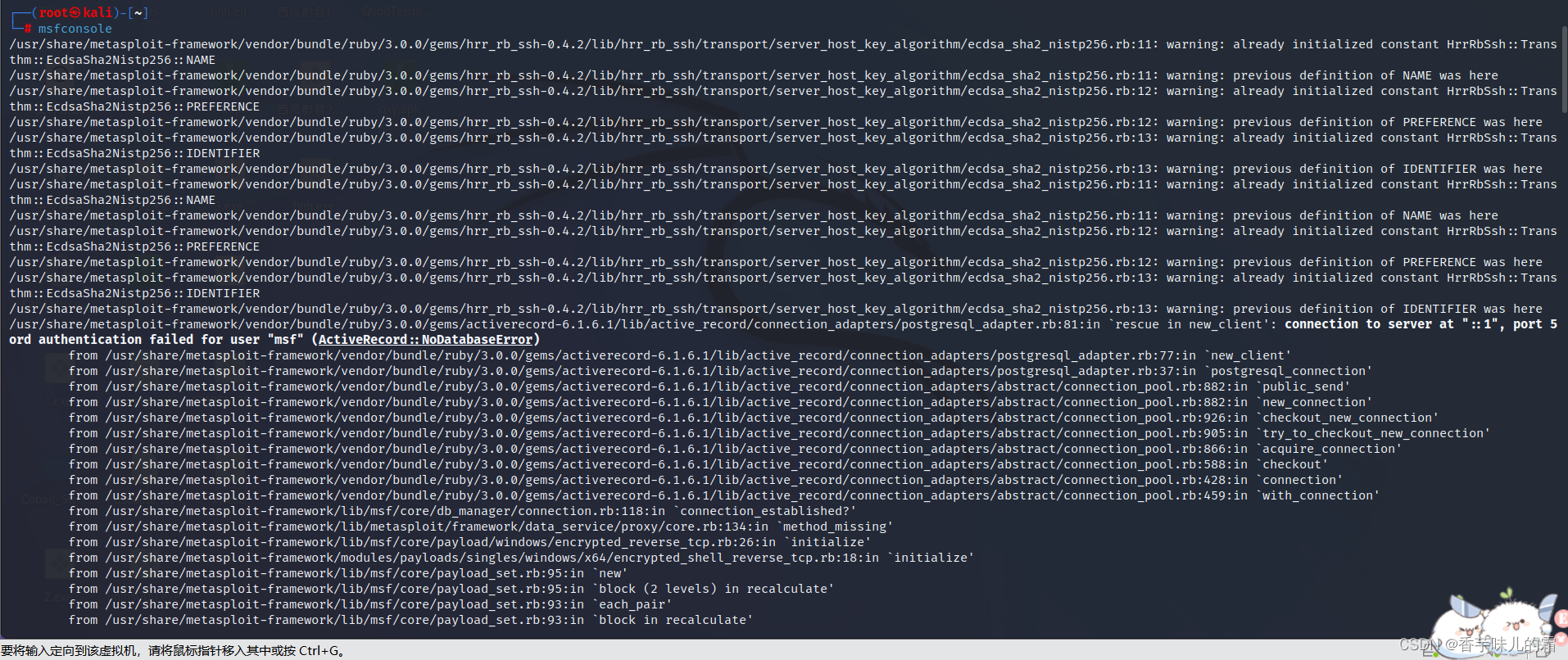Click the root㉿kali prompt text
Viewport: 1568px width, 660px height.
click(x=76, y=12)
